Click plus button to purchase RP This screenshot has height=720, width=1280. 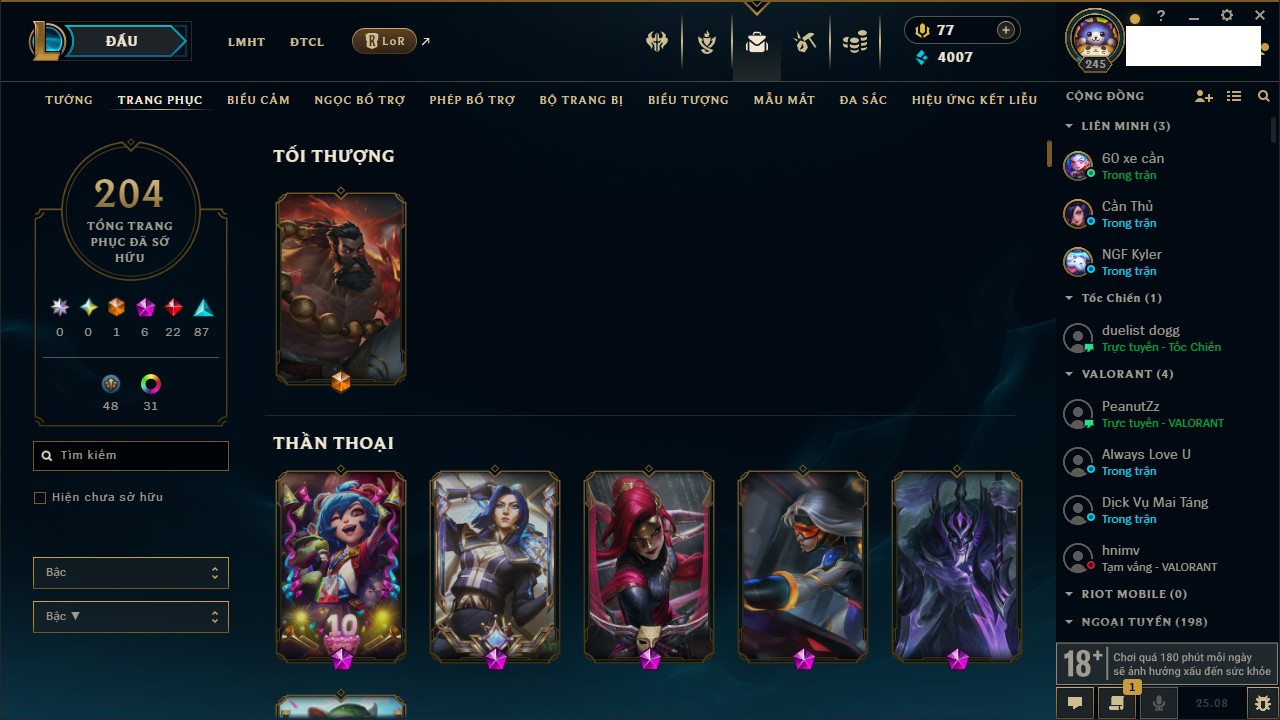tap(1006, 30)
